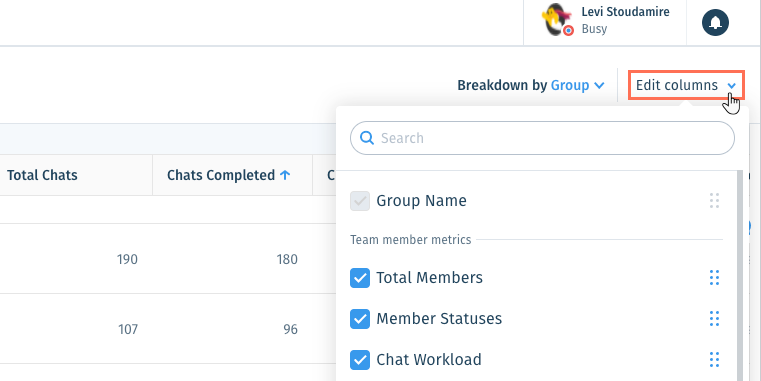
Task: Toggle the Chat Workload checkbox
Action: 360,360
